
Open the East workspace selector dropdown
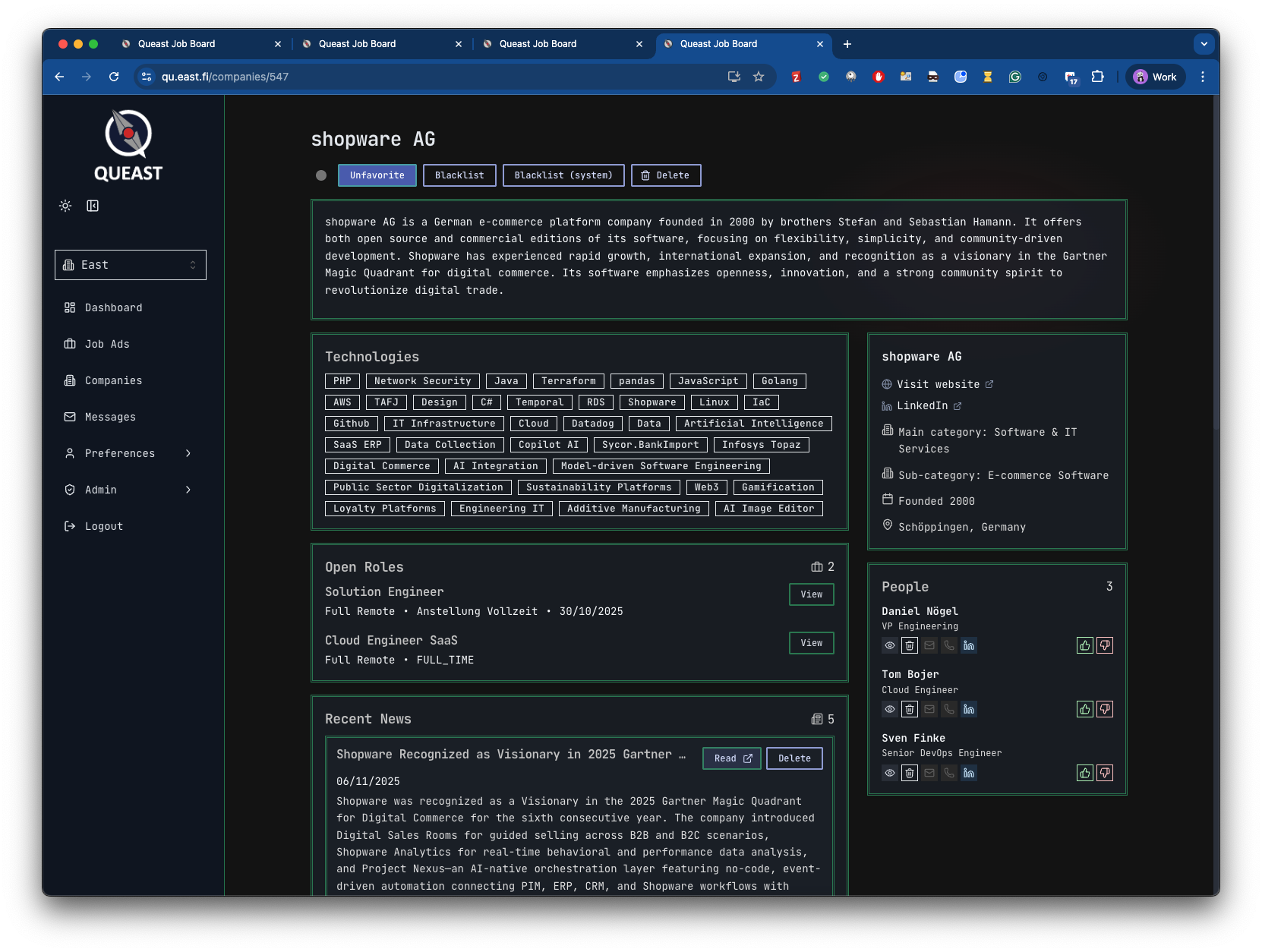130,264
